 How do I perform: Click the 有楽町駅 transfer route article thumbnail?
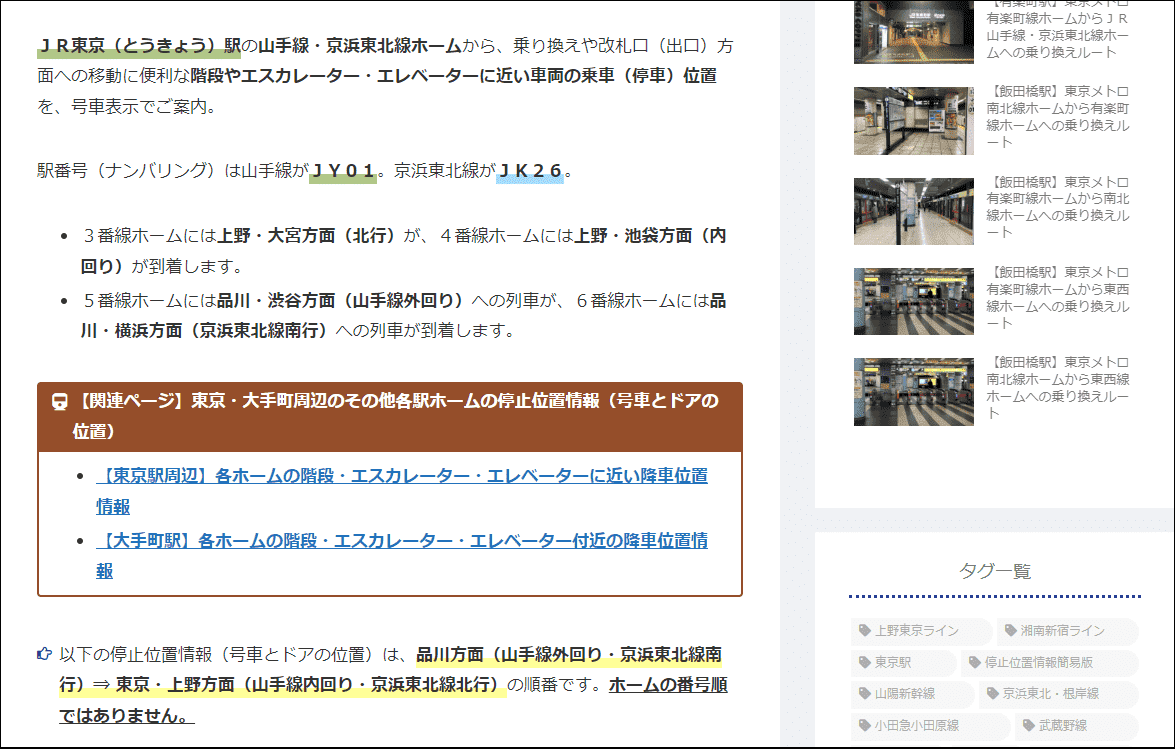click(x=912, y=32)
